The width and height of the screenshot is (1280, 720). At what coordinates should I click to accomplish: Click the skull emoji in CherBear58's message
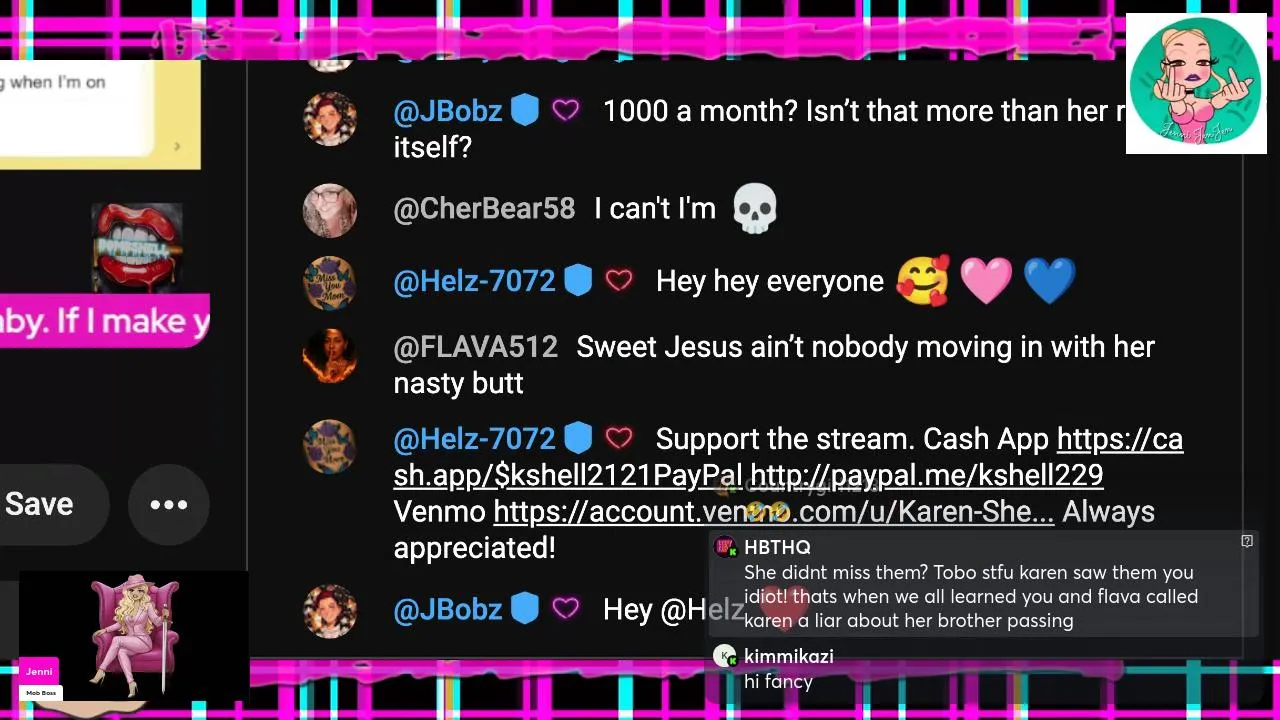755,208
